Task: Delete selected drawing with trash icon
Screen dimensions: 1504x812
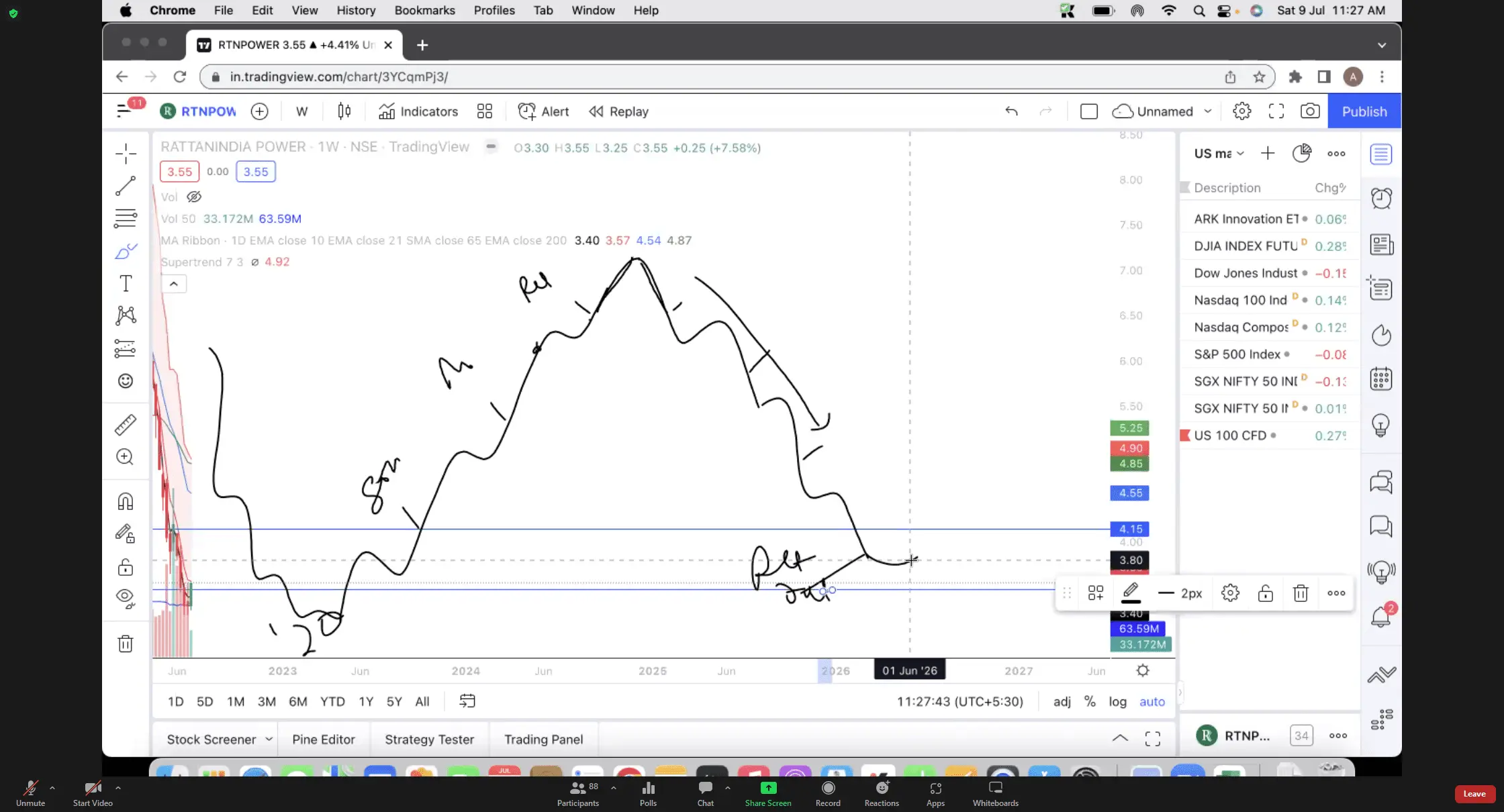Action: 1301,593
